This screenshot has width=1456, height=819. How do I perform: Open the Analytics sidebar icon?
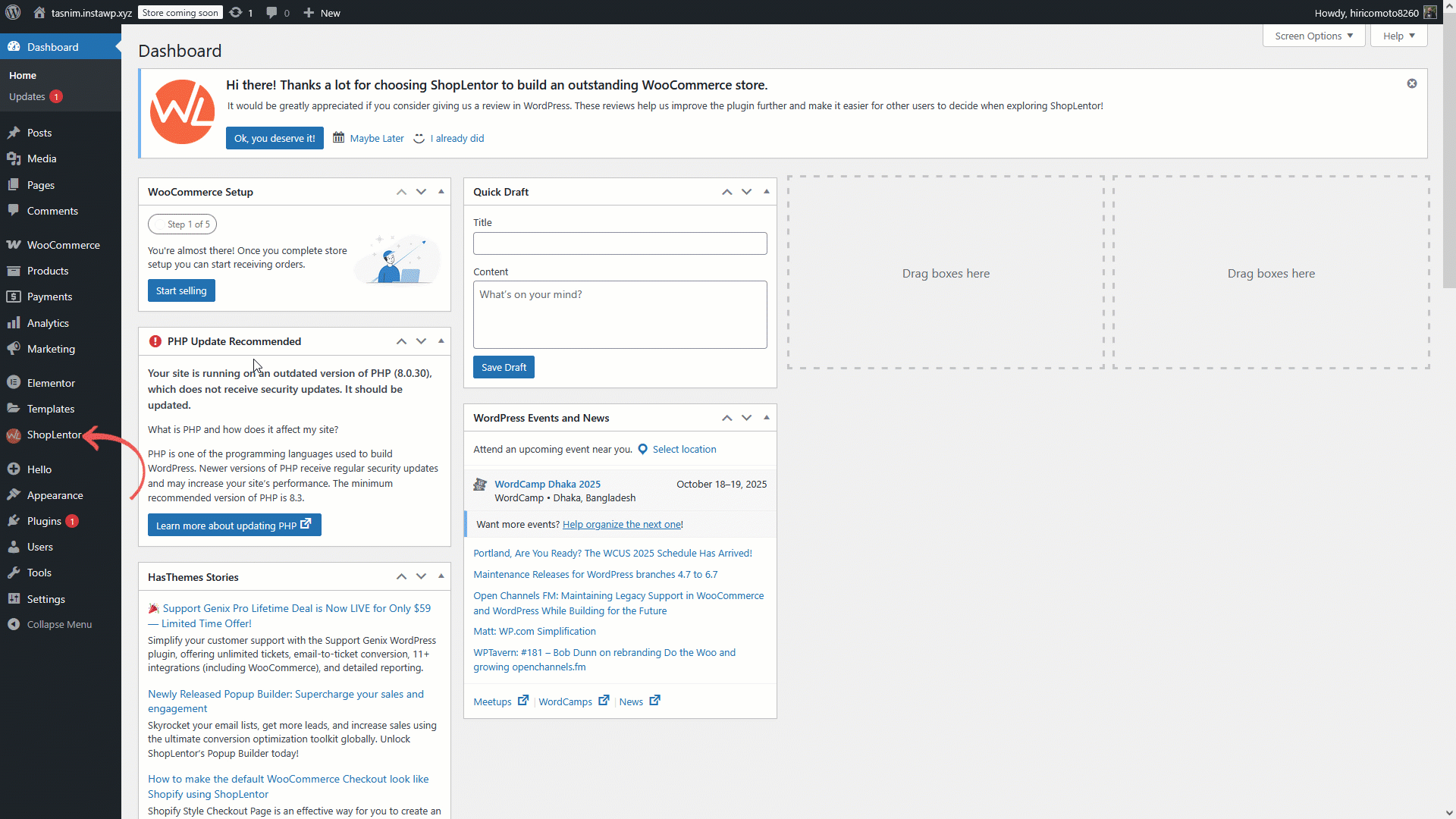point(14,323)
